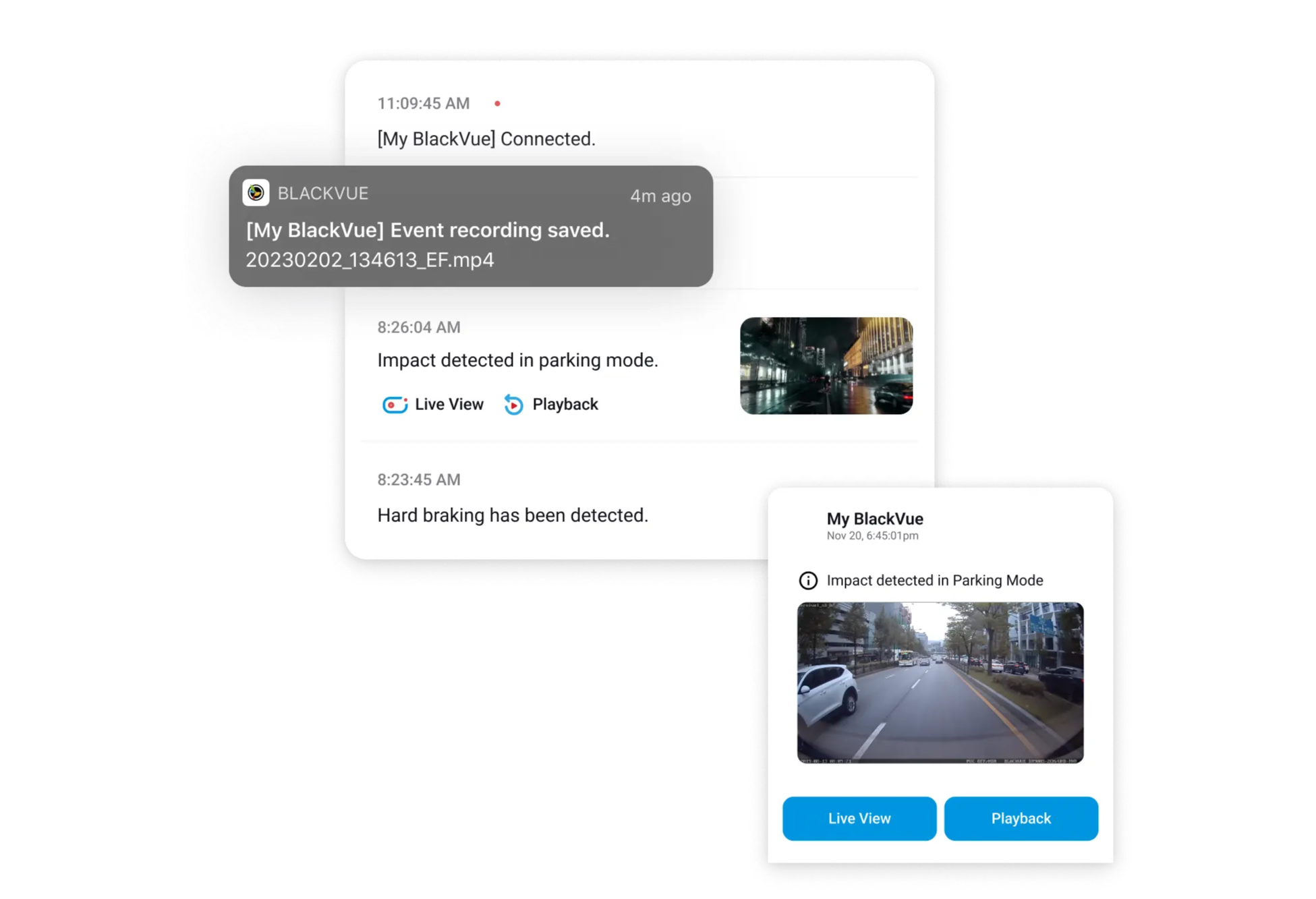Click the '[My BlackVue] Connected.' entry
Screen dimensions: 1316x899
point(486,138)
